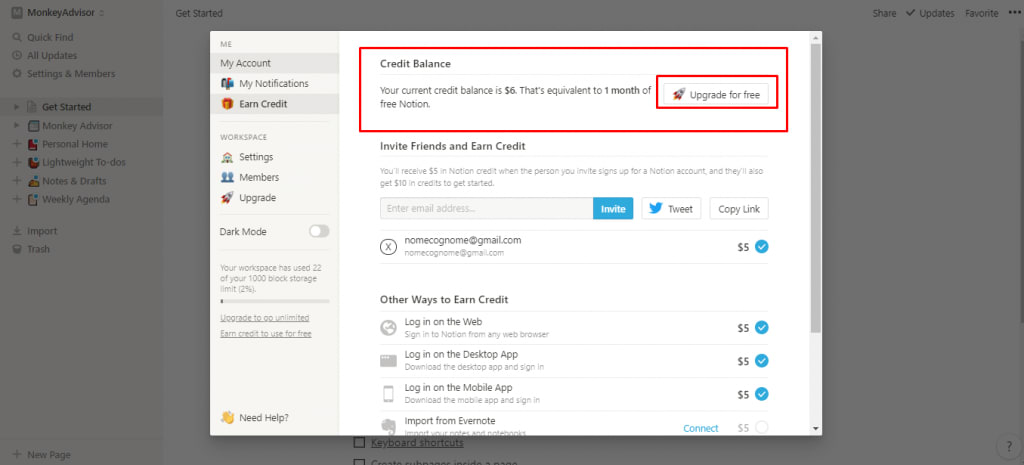1024x465 pixels.
Task: Click the plus next to Weekly Agenda
Action: coord(16,200)
